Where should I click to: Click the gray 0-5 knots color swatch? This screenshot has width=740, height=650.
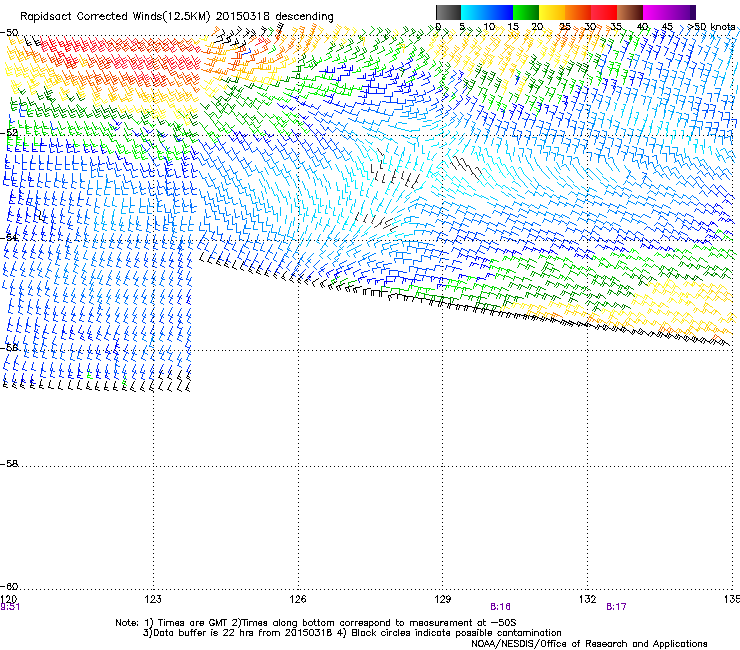click(448, 12)
